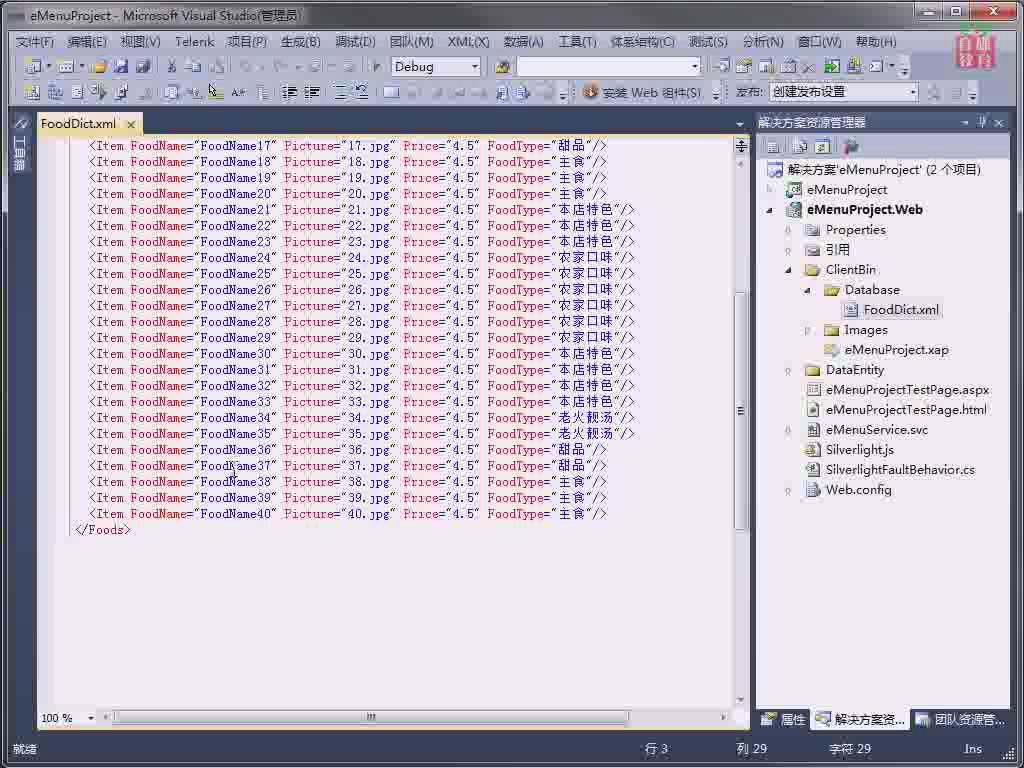Click the Command Window toolbar icon
The height and width of the screenshot is (768, 1024).
875,66
